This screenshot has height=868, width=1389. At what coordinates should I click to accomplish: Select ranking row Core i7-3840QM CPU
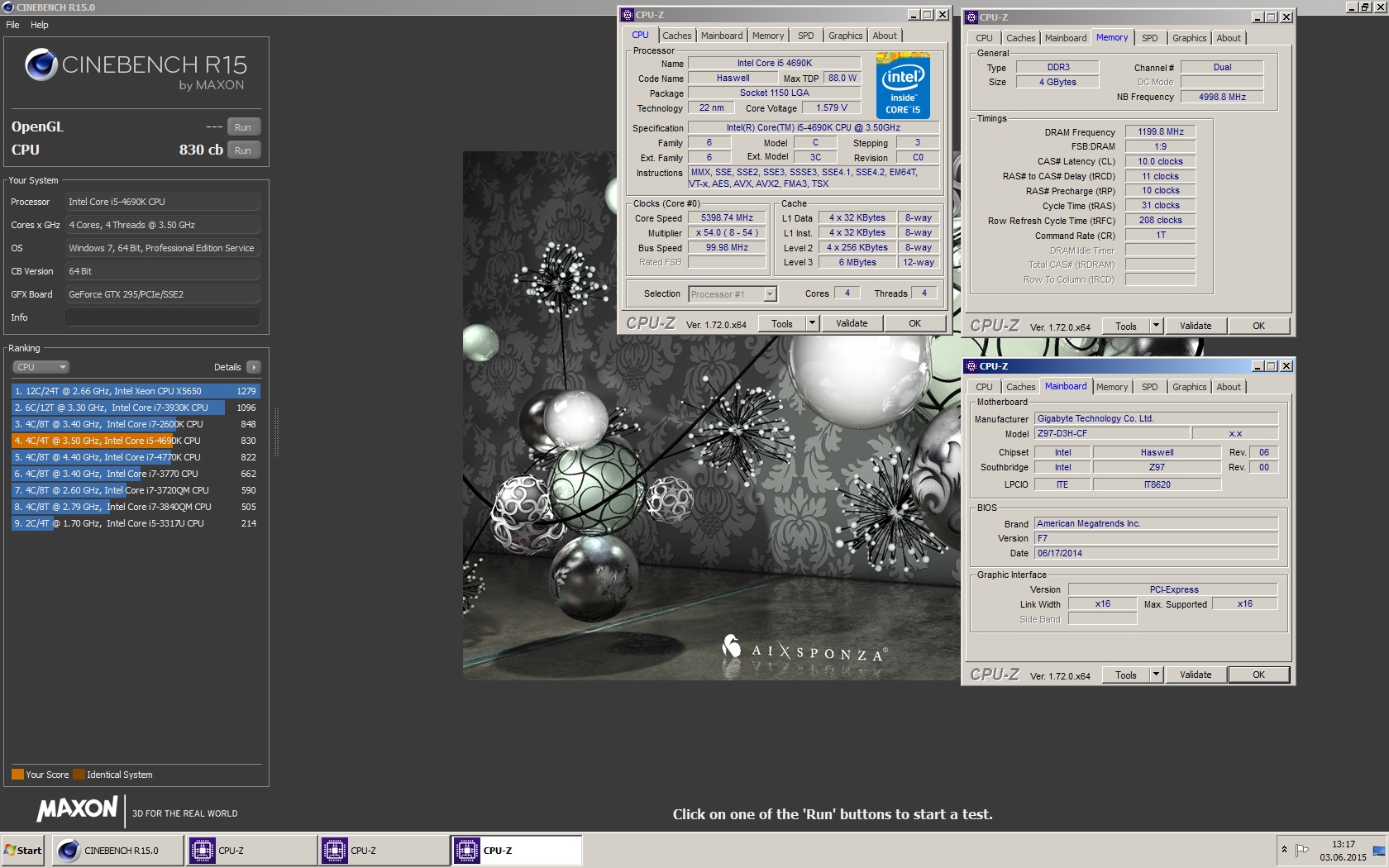point(136,507)
